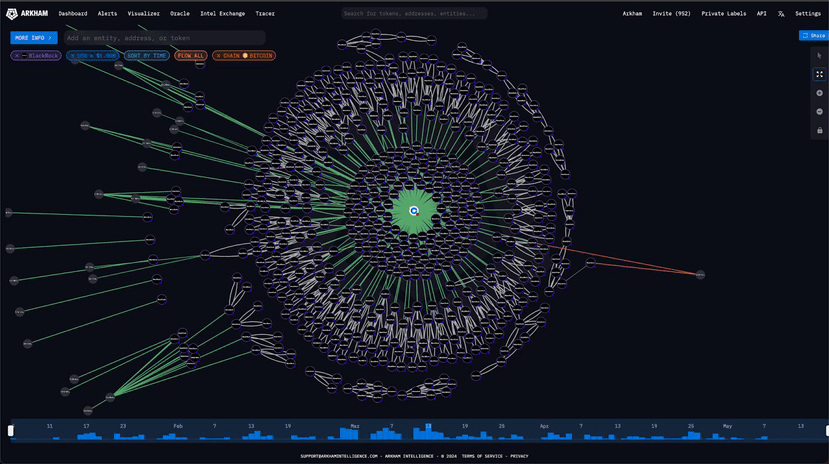Screen dimensions: 829x464
Task: Remove the USD ≥ $1.00K filter via X
Action: (x=73, y=55)
